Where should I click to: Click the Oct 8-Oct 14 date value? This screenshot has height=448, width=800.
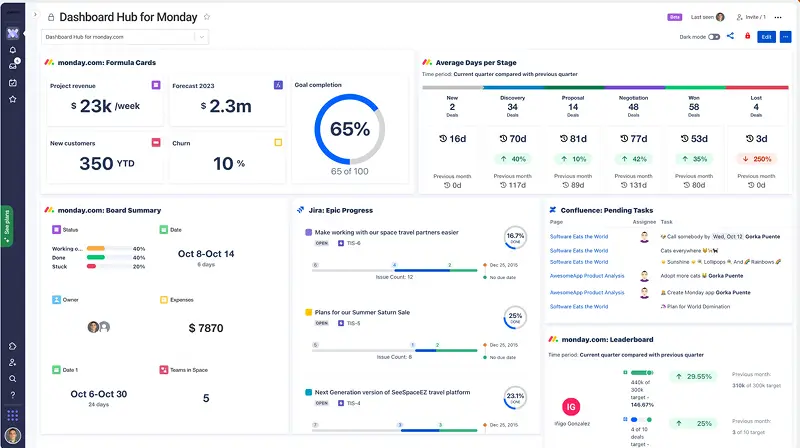click(x=206, y=254)
